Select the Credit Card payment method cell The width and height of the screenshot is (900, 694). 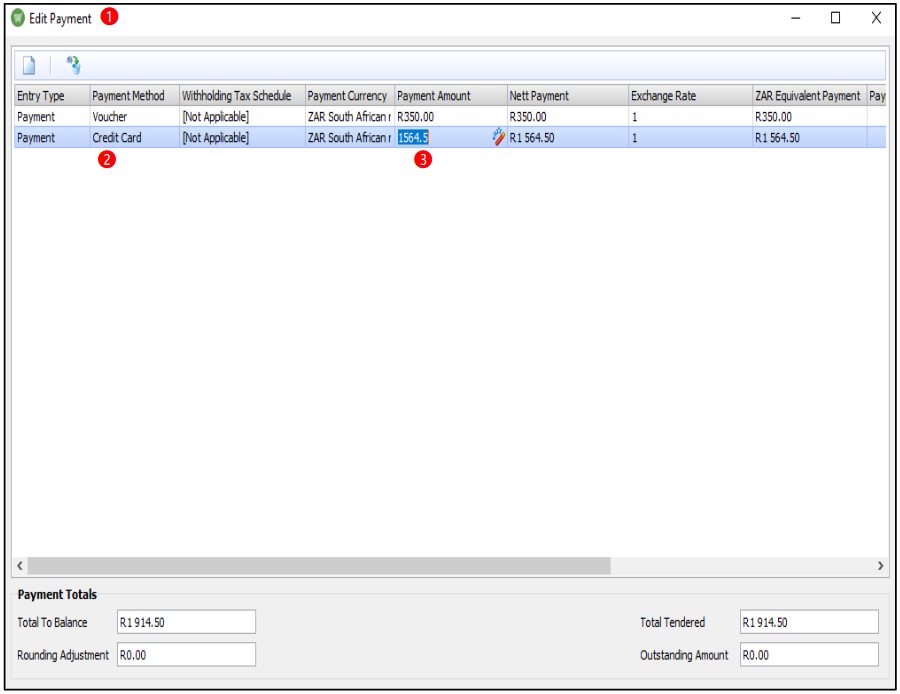(x=135, y=138)
